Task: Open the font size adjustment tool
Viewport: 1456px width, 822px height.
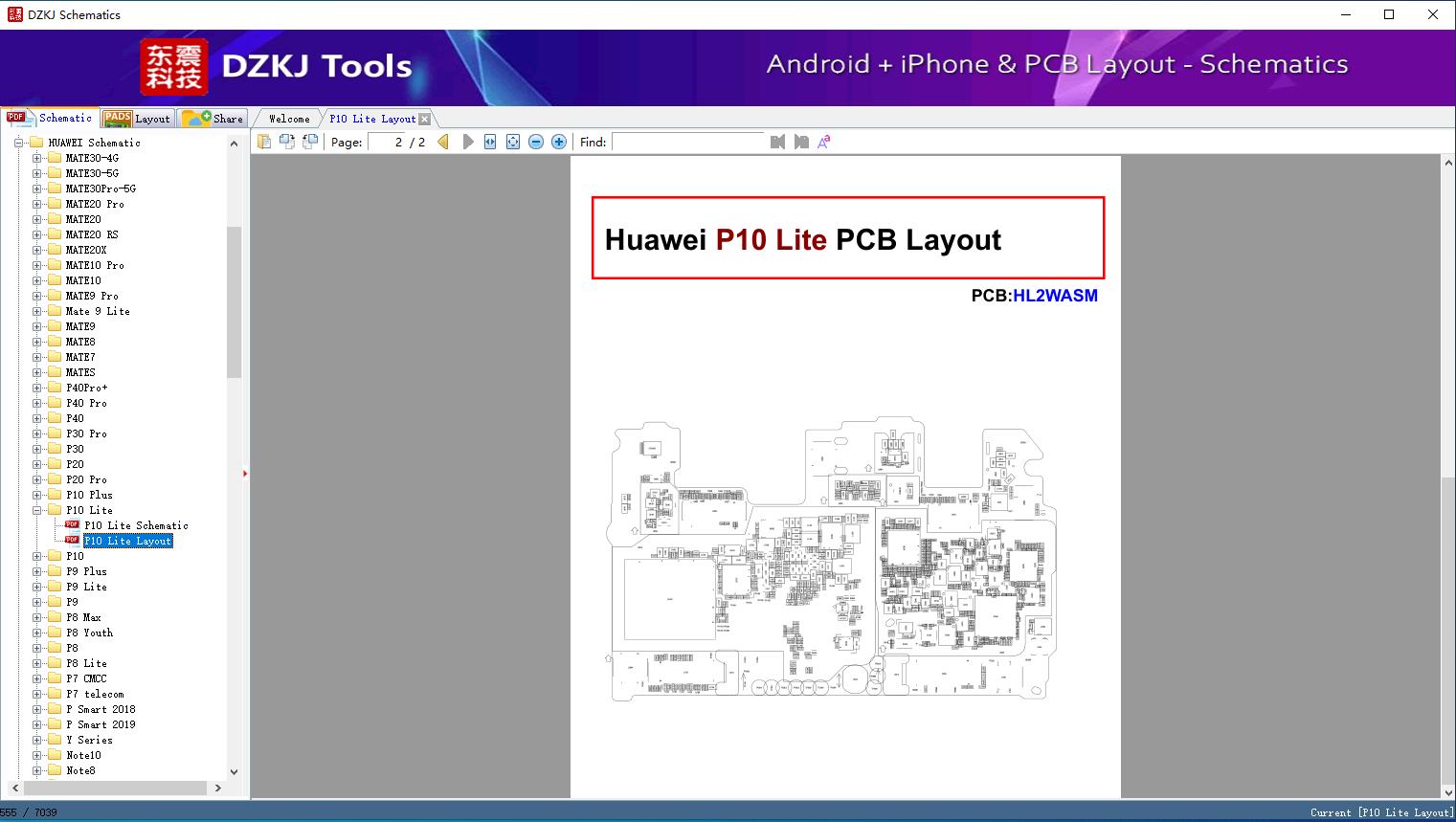Action: pos(824,141)
